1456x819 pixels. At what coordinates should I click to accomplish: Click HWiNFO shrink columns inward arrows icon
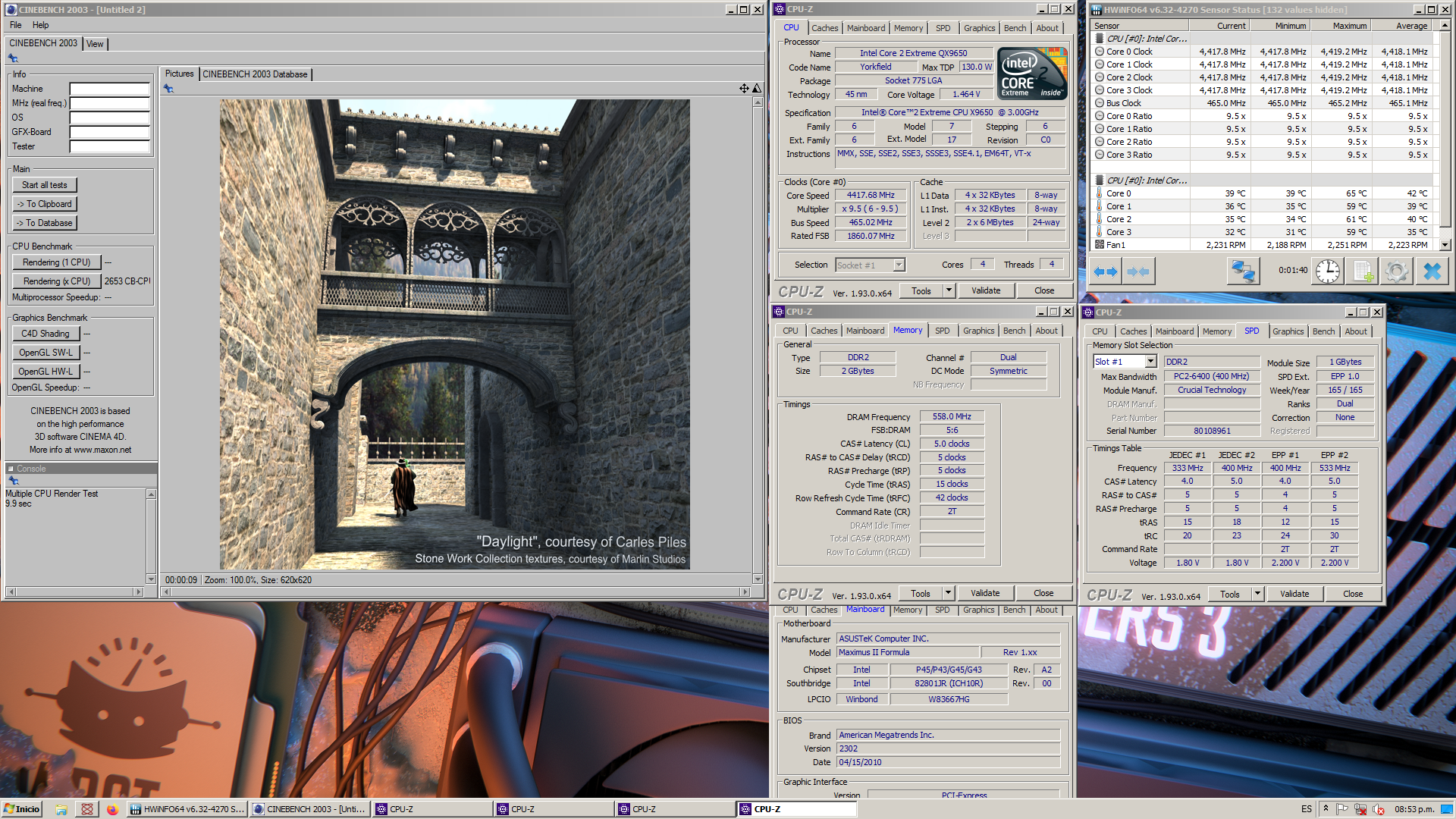1137,271
